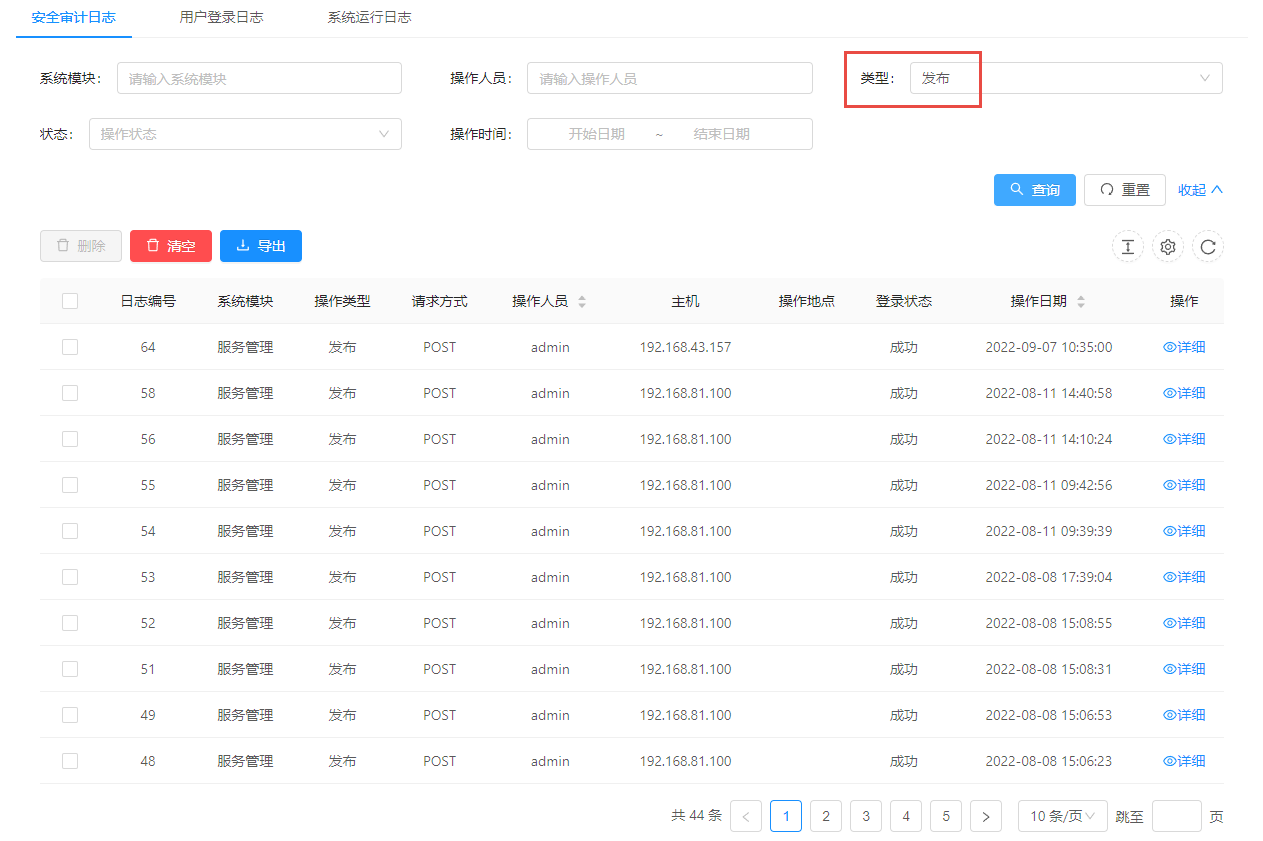Open the 系统运行日志 tab

369,17
